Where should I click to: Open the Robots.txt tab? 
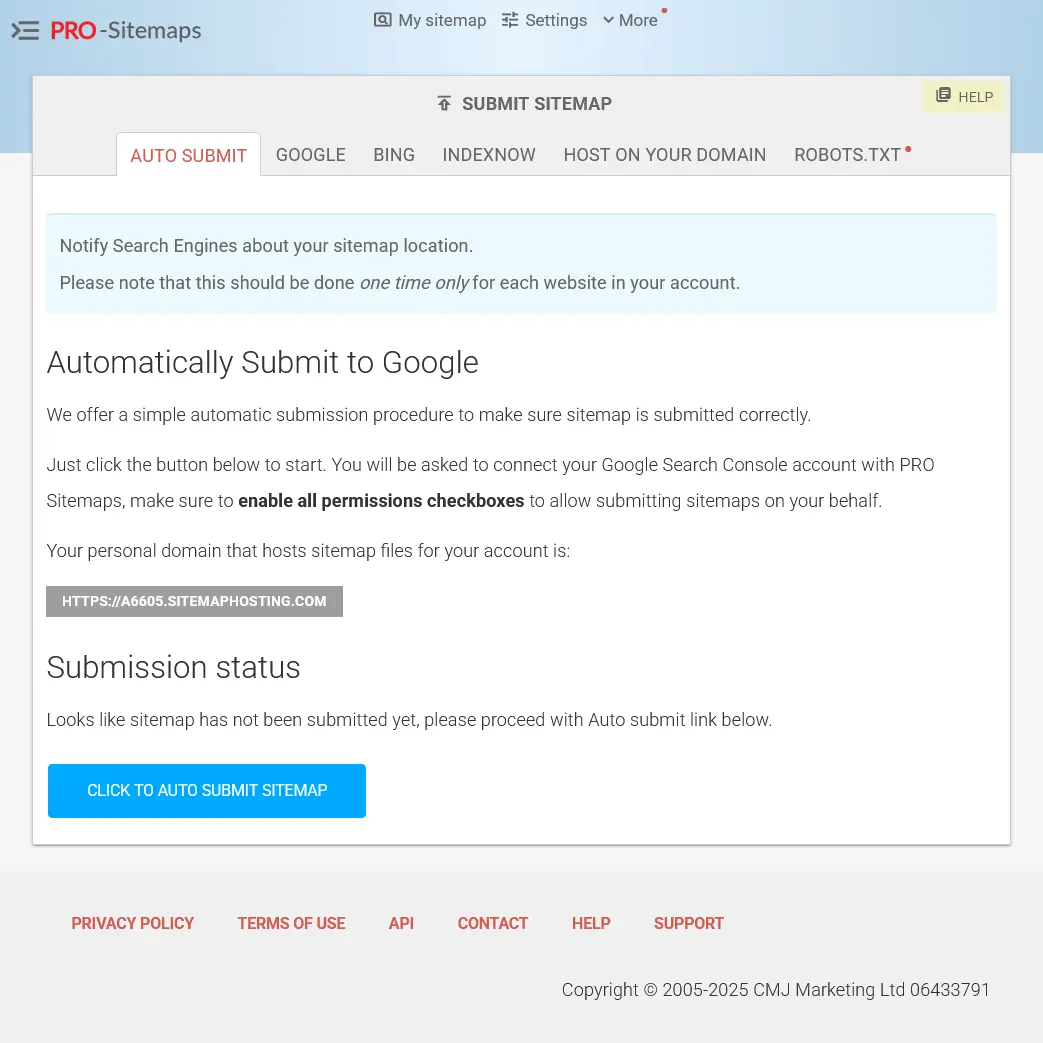click(847, 155)
